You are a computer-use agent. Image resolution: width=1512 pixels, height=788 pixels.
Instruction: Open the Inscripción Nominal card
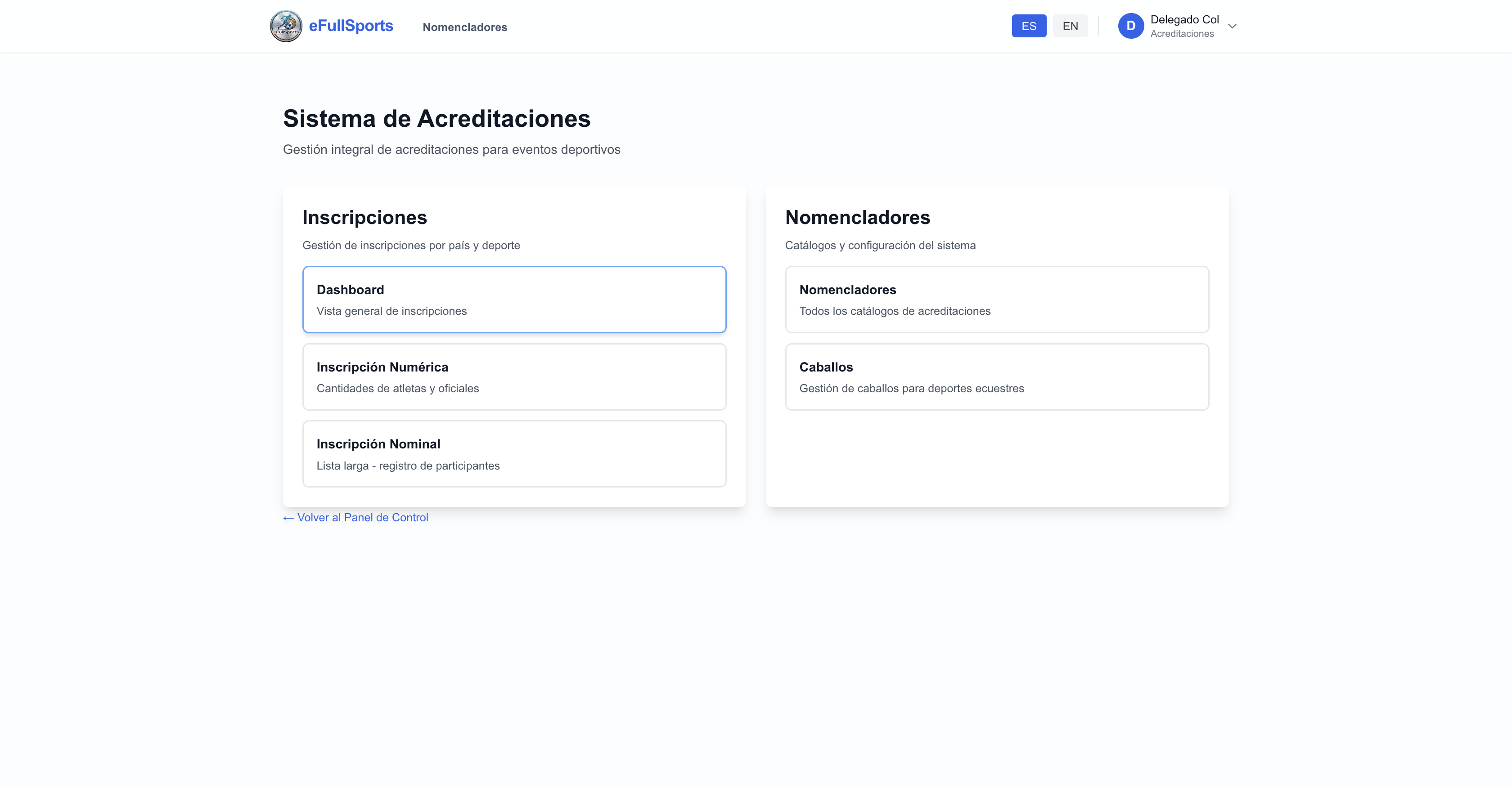click(513, 453)
